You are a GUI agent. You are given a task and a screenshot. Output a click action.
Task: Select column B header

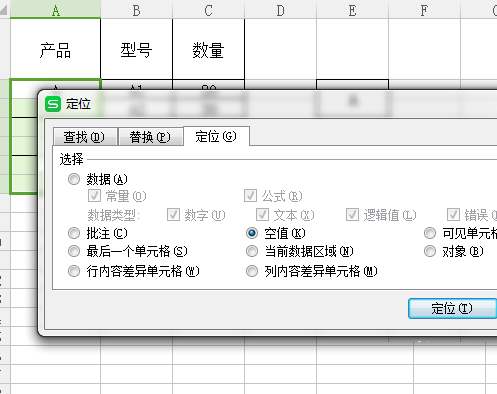[x=136, y=9]
